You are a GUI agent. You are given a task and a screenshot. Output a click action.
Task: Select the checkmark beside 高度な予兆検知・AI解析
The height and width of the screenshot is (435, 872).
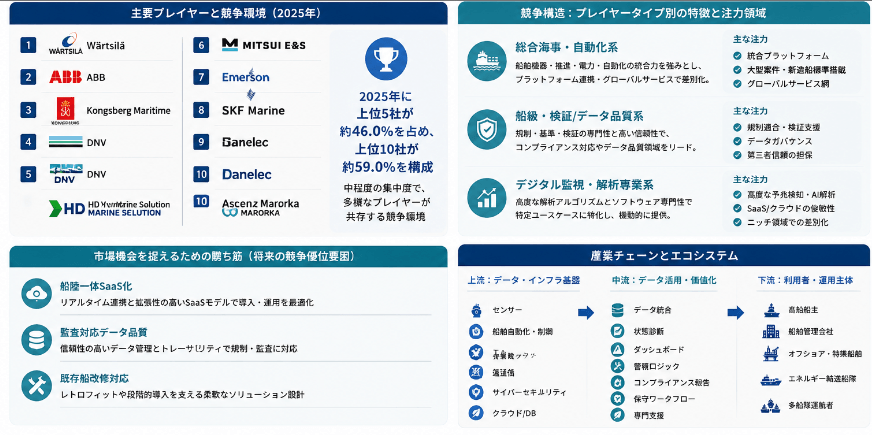click(x=737, y=195)
